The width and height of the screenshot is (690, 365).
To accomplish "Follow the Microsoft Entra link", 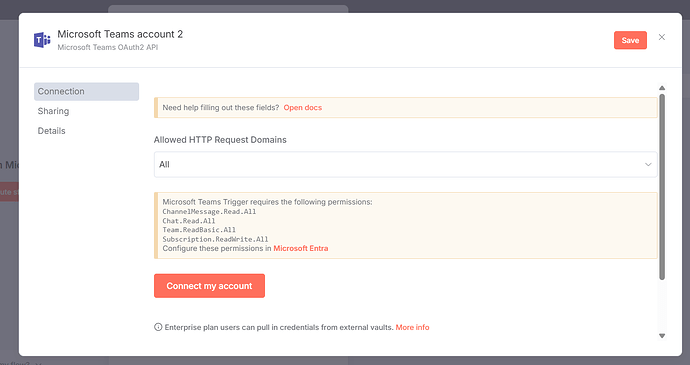I will [301, 248].
